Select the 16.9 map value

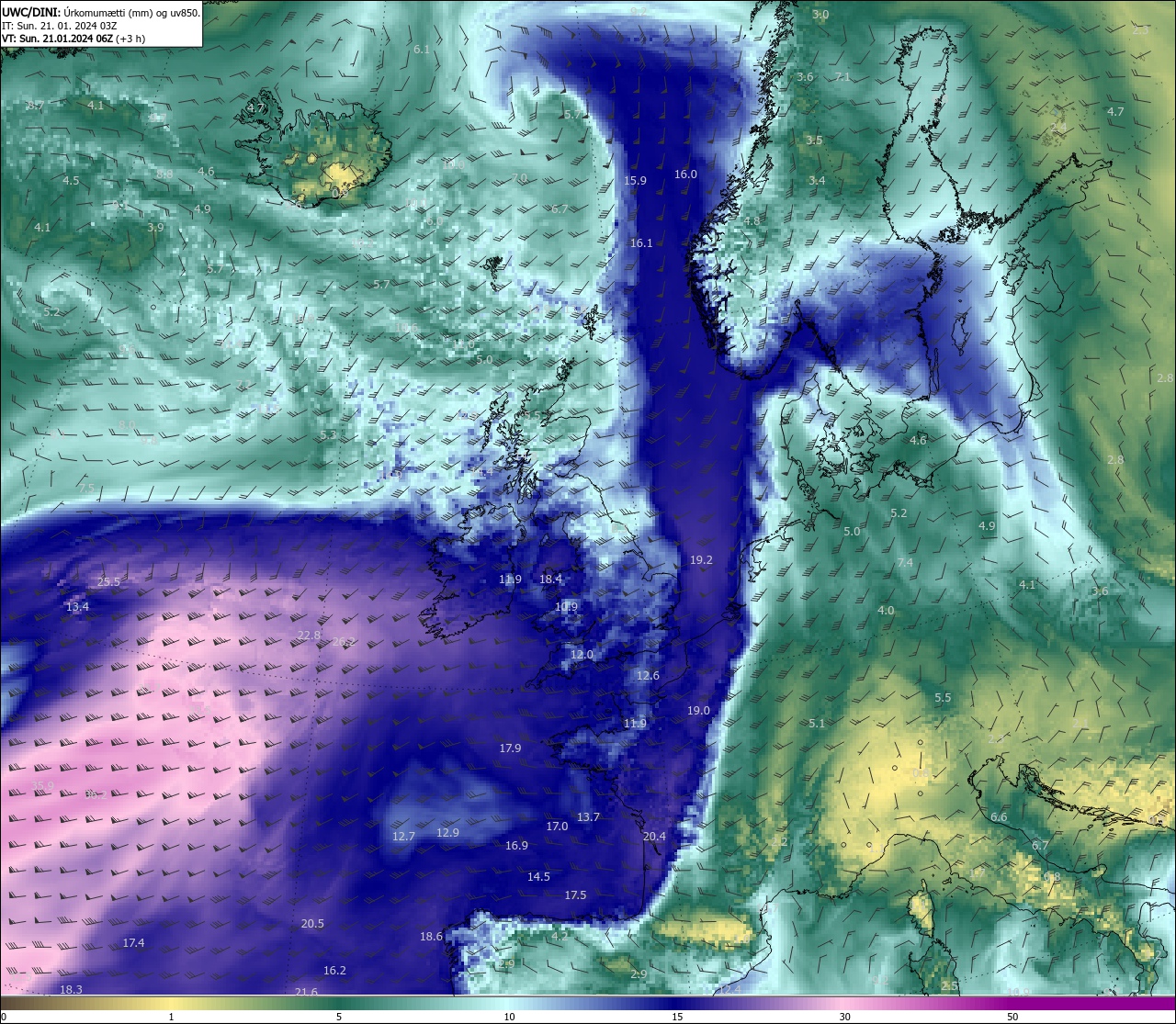click(516, 845)
